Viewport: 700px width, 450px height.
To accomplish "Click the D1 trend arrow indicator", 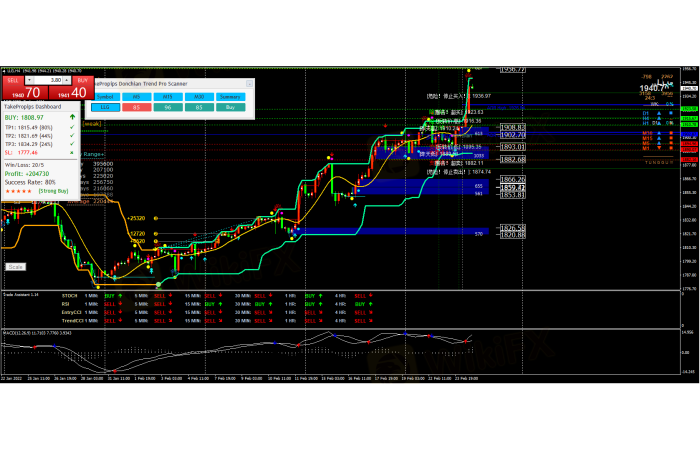I will 657,113.
